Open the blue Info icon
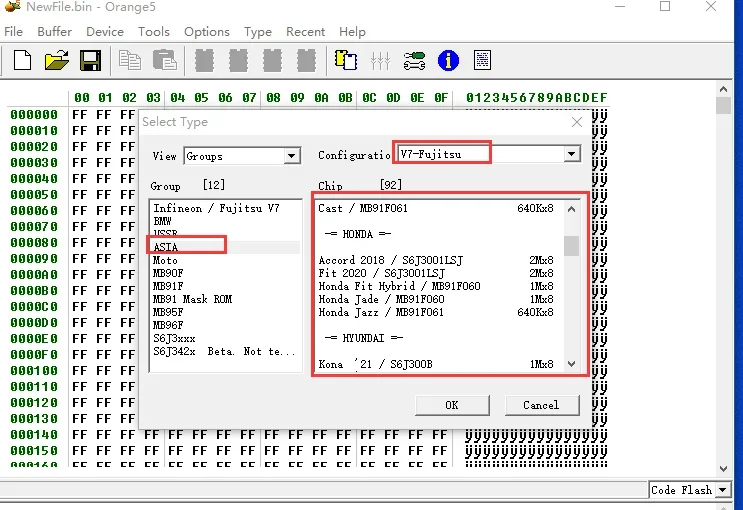 pos(448,61)
